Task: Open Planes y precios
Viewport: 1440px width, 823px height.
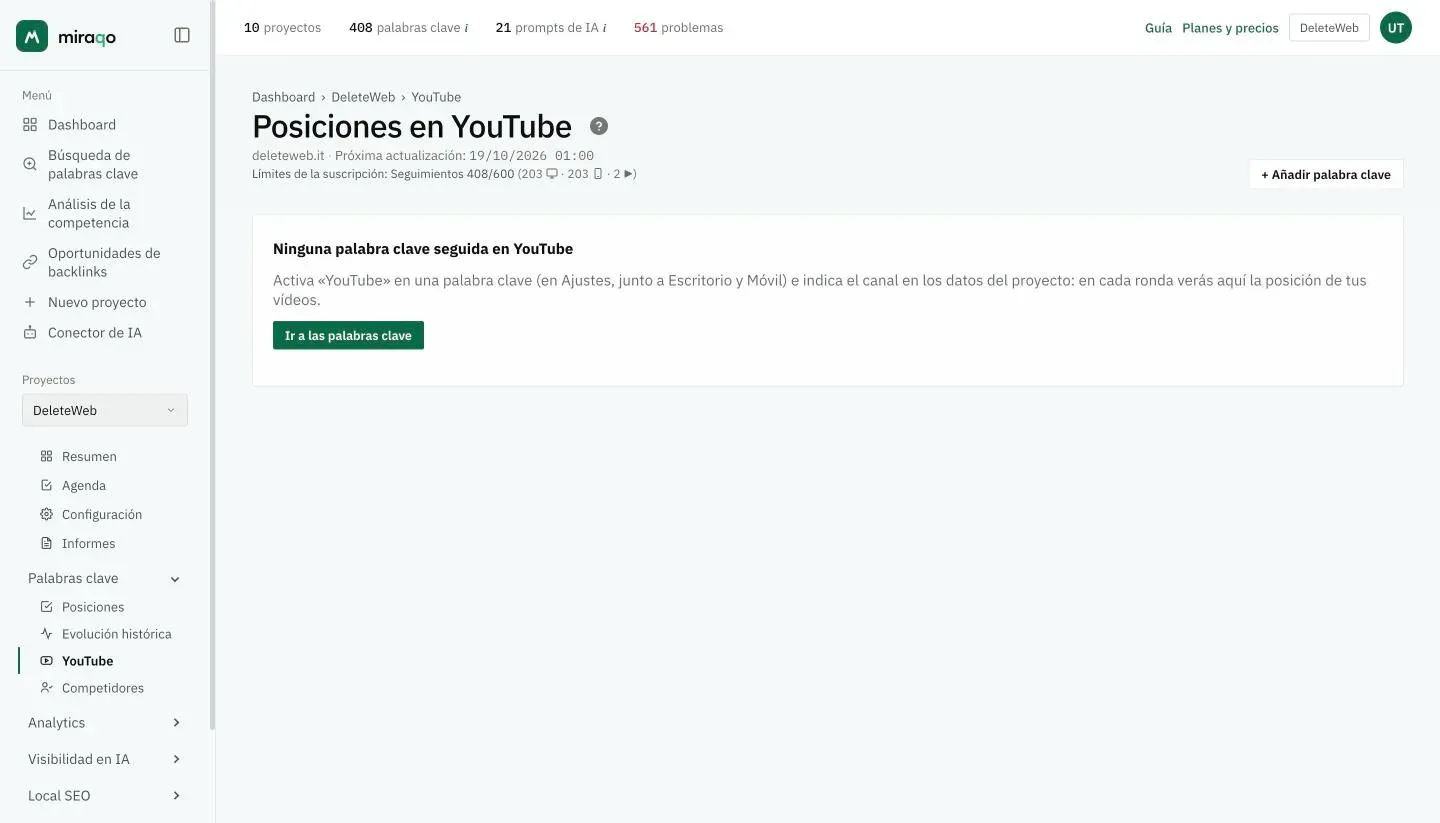Action: (x=1230, y=28)
